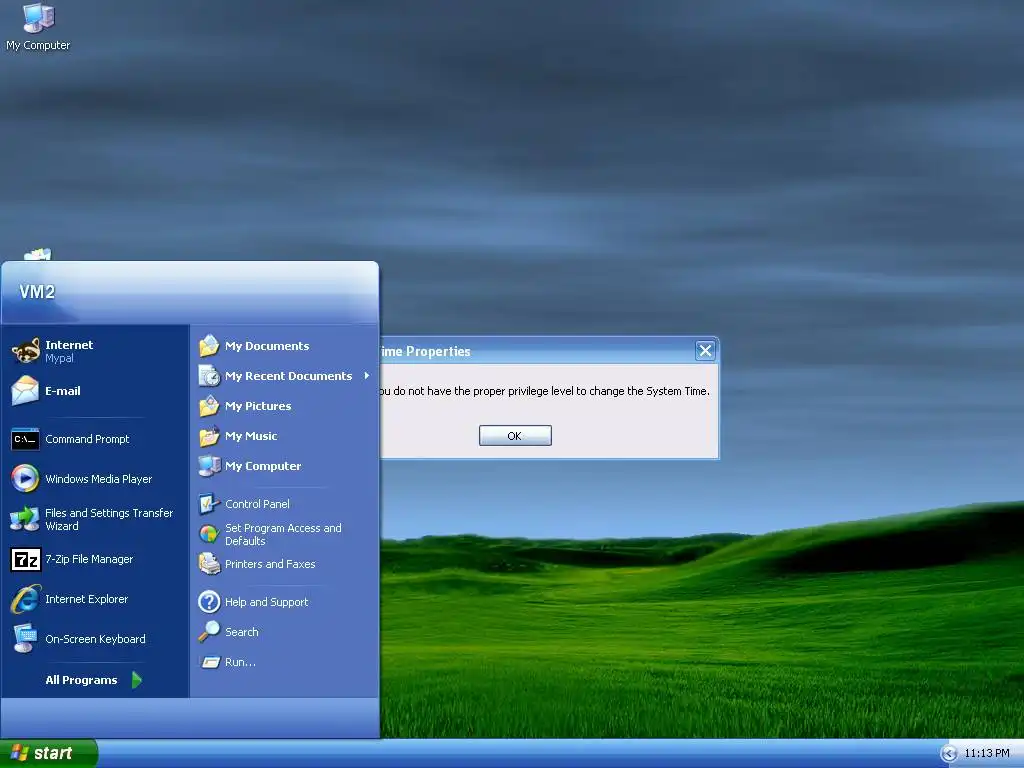The height and width of the screenshot is (768, 1024).
Task: Expand My Recent Documents submenu arrow
Action: (x=367, y=376)
